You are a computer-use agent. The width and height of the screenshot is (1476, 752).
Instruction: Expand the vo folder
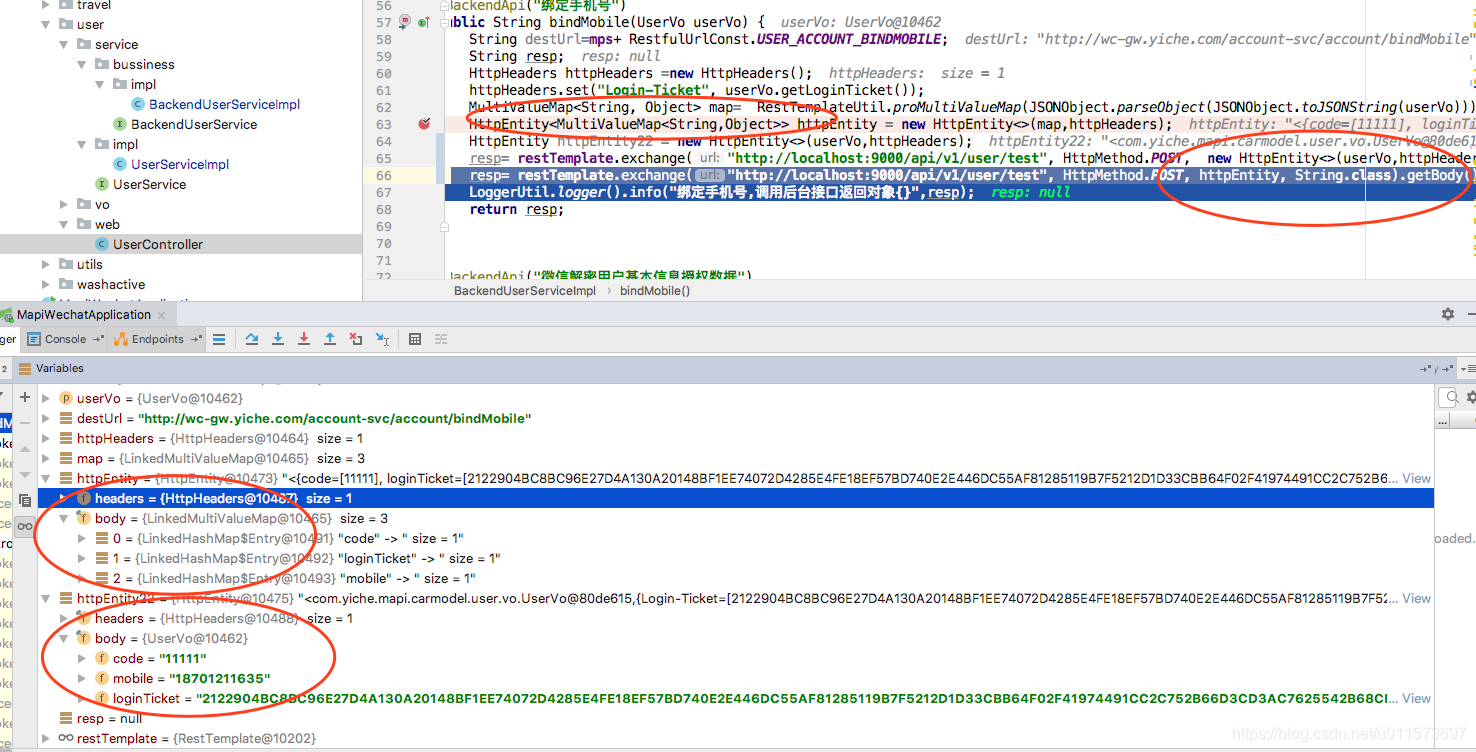click(65, 204)
